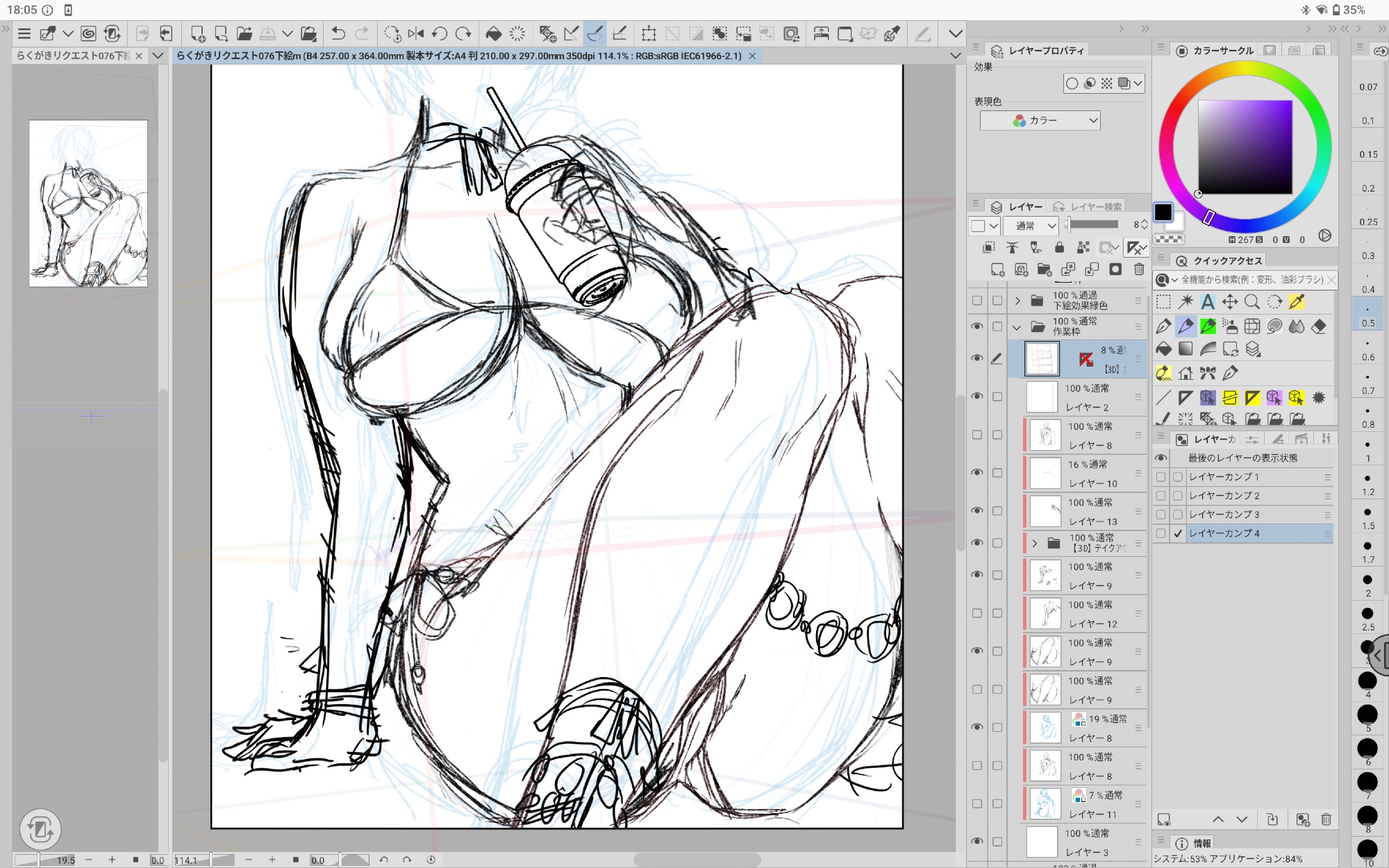This screenshot has height=868, width=1389.
Task: Enable the レイヤーカンプ 1 checkbox
Action: tap(1178, 477)
